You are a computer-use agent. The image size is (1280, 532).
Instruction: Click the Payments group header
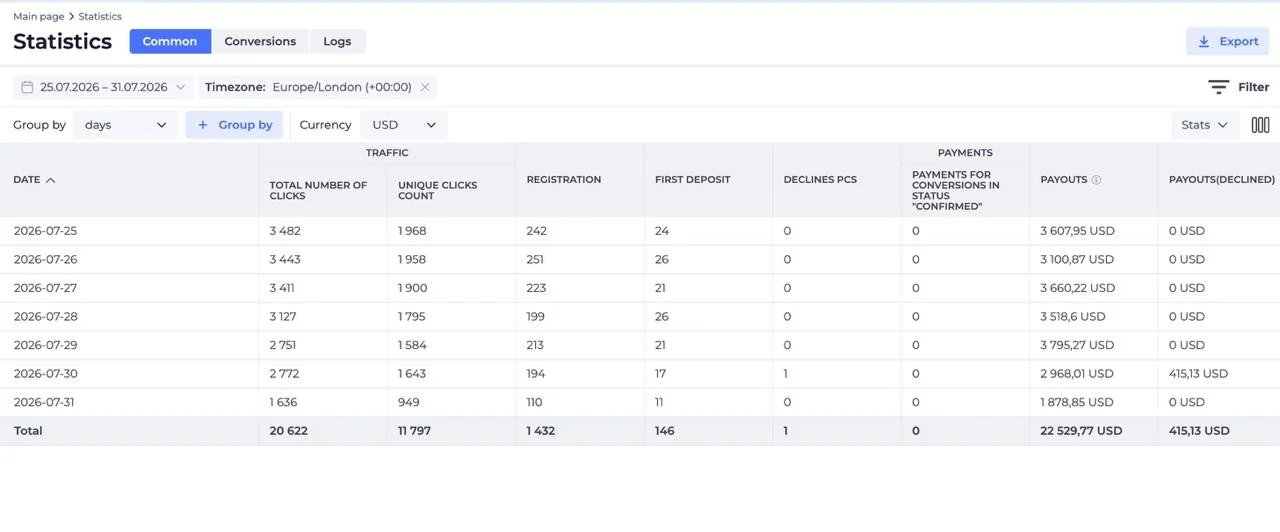pyautogui.click(x=965, y=153)
